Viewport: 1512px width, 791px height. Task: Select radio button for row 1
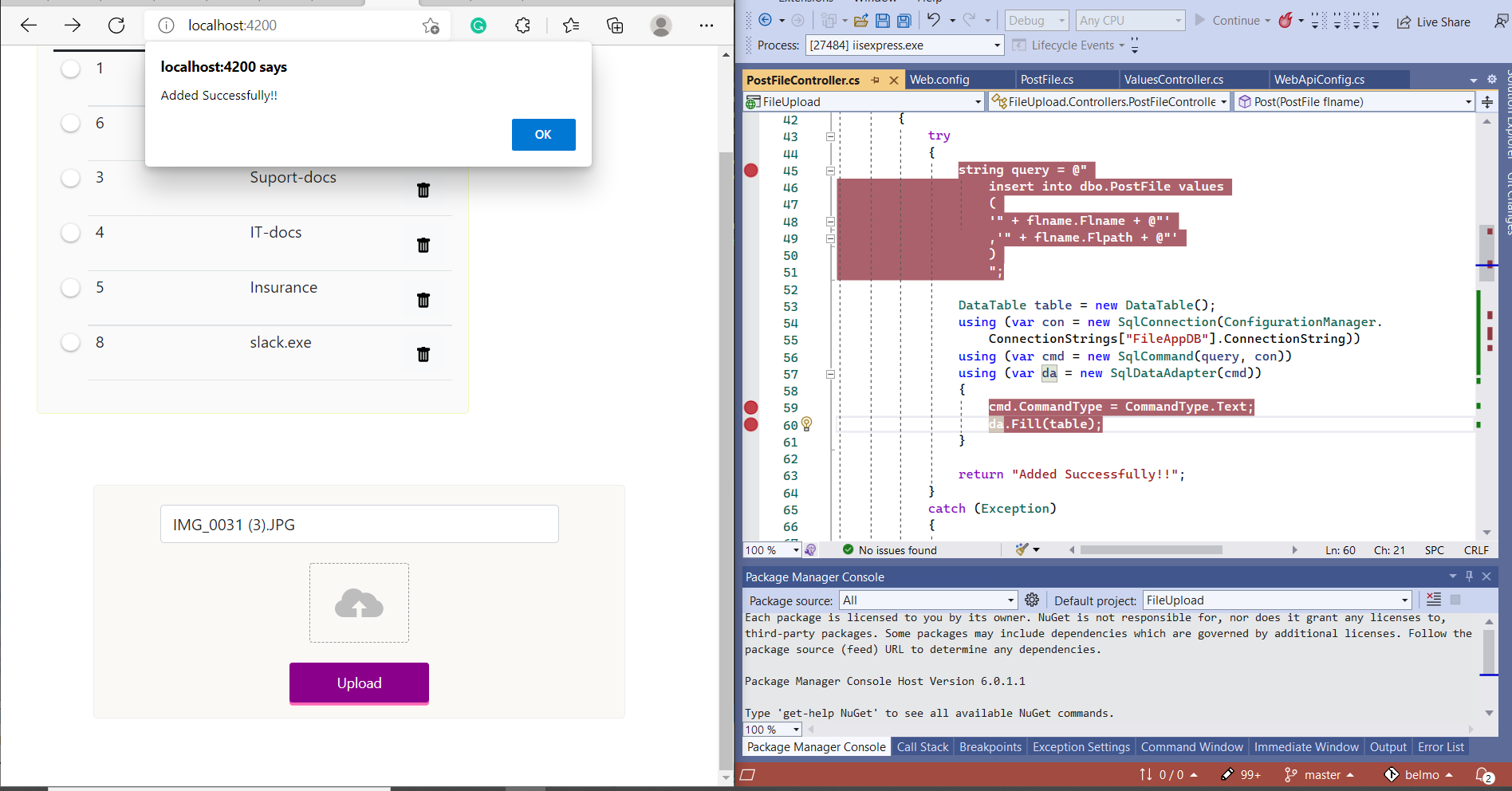pyautogui.click(x=71, y=69)
